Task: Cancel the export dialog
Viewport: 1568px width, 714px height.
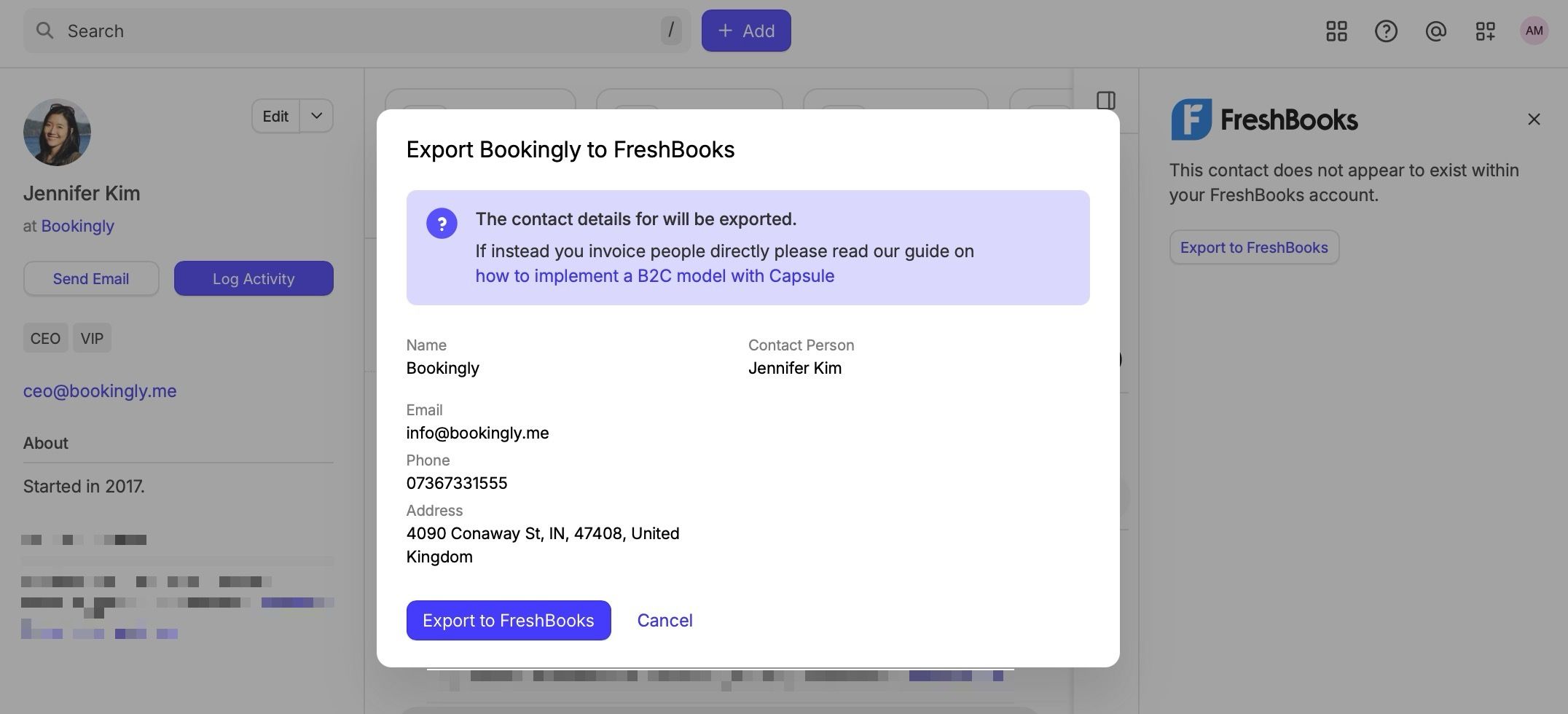Action: coord(665,620)
